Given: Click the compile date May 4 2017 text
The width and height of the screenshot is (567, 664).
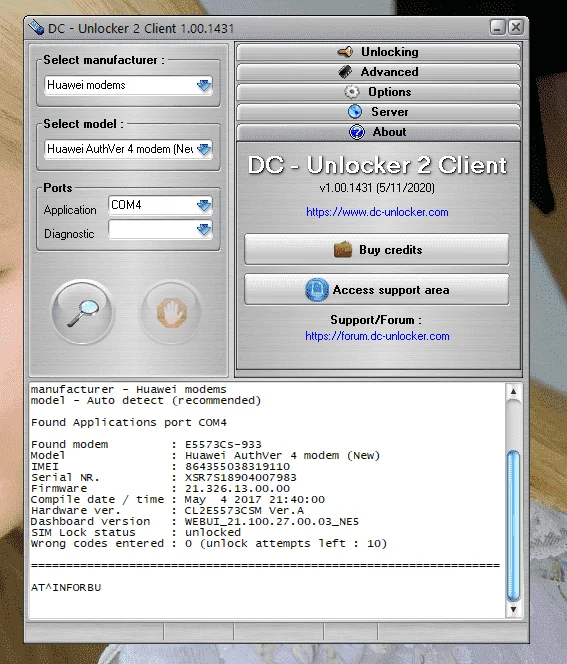Looking at the screenshot, I should click(x=254, y=500).
